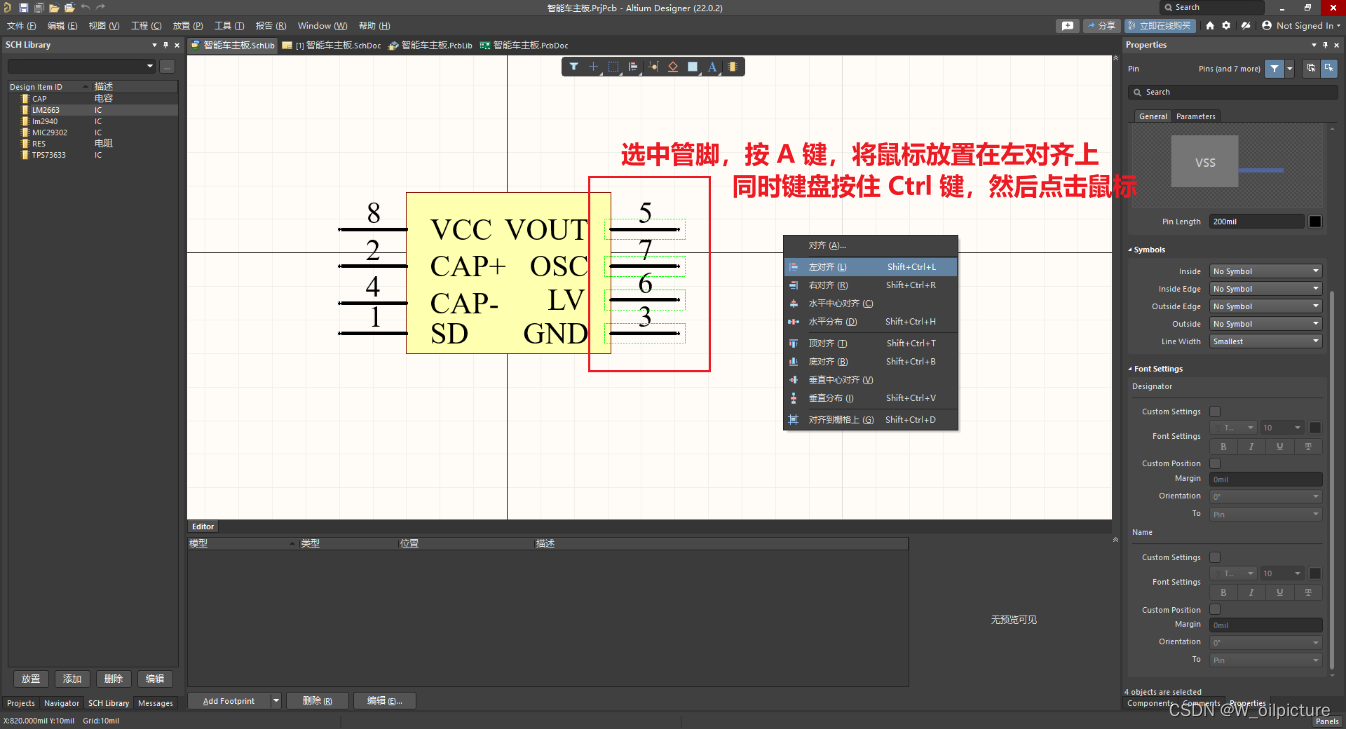The height and width of the screenshot is (729, 1346).
Task: Choose Align Right (右对齐) in context menu
Action: tap(870, 285)
